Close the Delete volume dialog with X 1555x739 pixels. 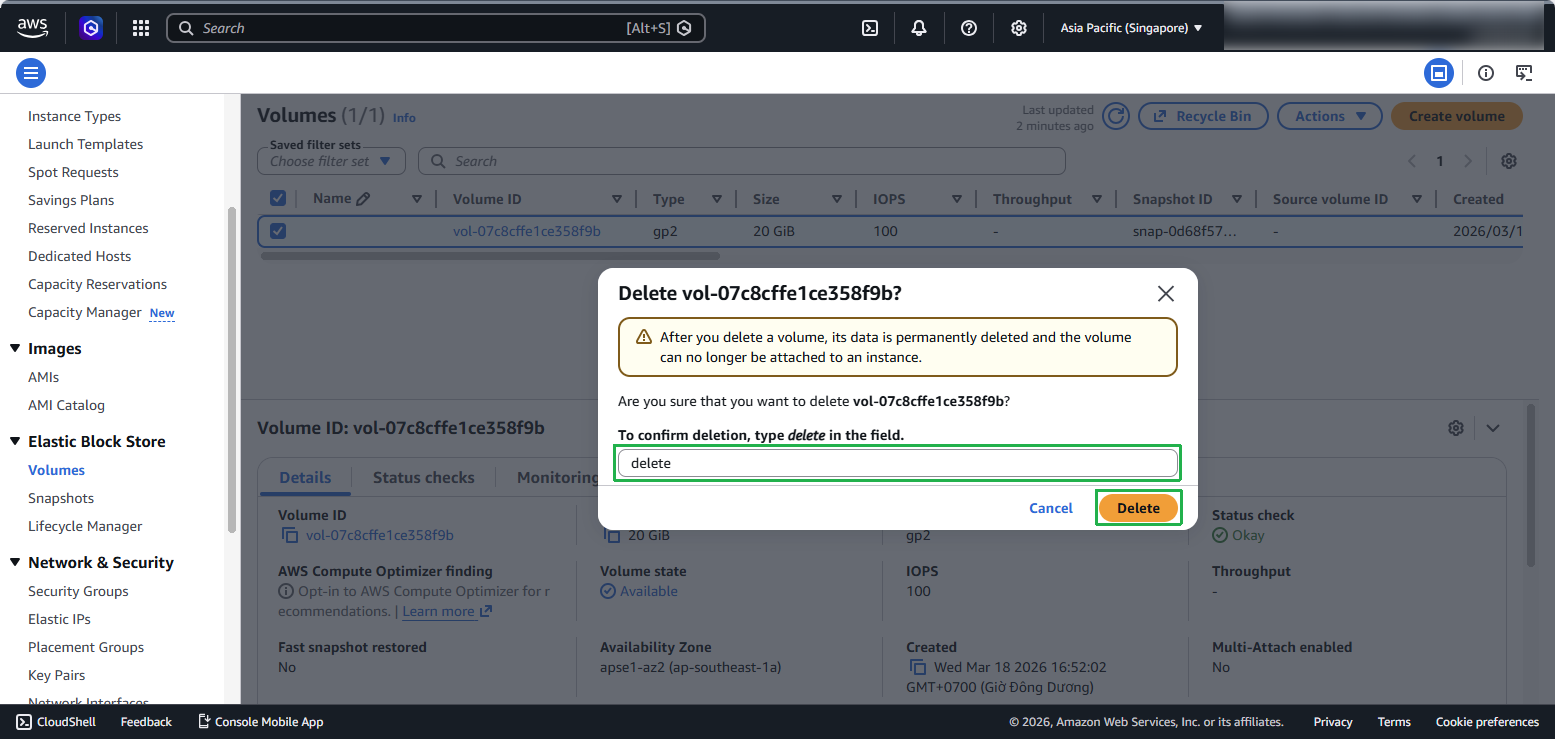(1165, 293)
